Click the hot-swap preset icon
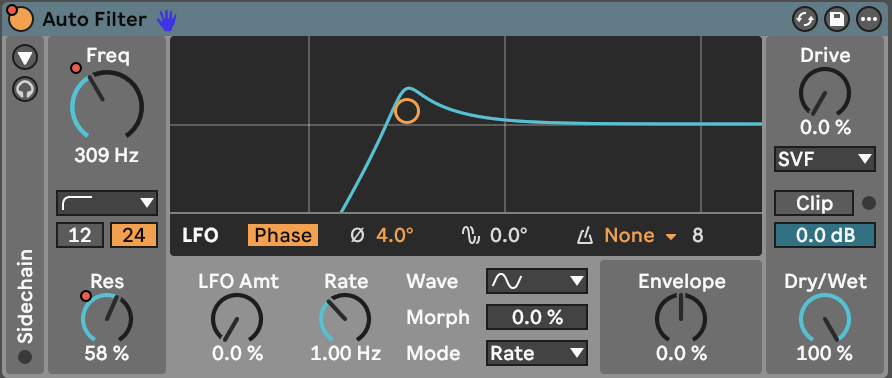 coord(804,20)
